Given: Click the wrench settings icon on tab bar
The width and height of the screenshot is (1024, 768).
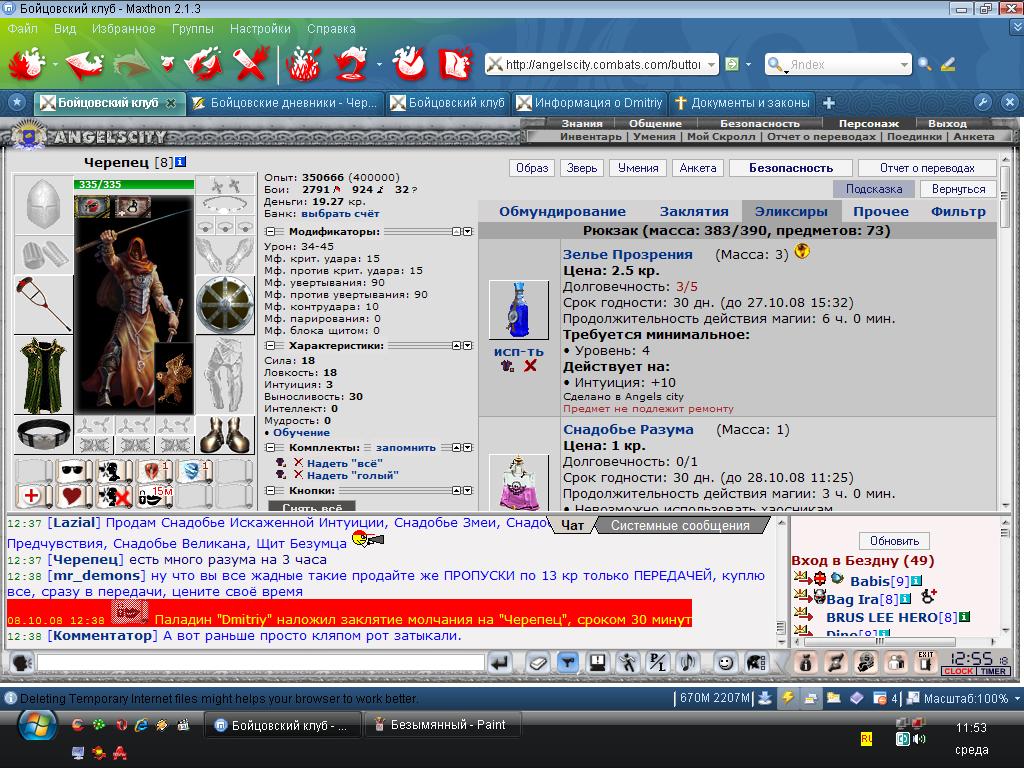Looking at the screenshot, I should point(982,103).
